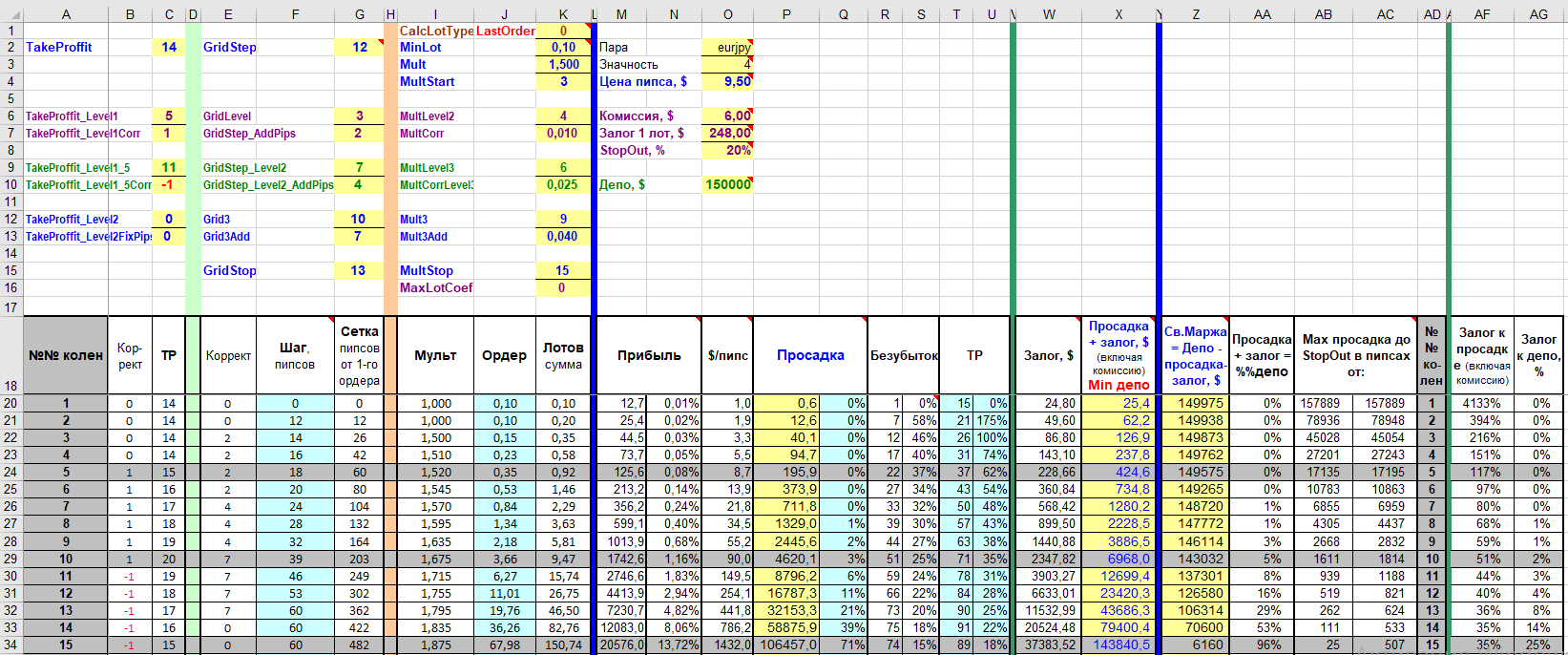
Task: Select the StopOut value 20% cell
Action: tap(727, 150)
